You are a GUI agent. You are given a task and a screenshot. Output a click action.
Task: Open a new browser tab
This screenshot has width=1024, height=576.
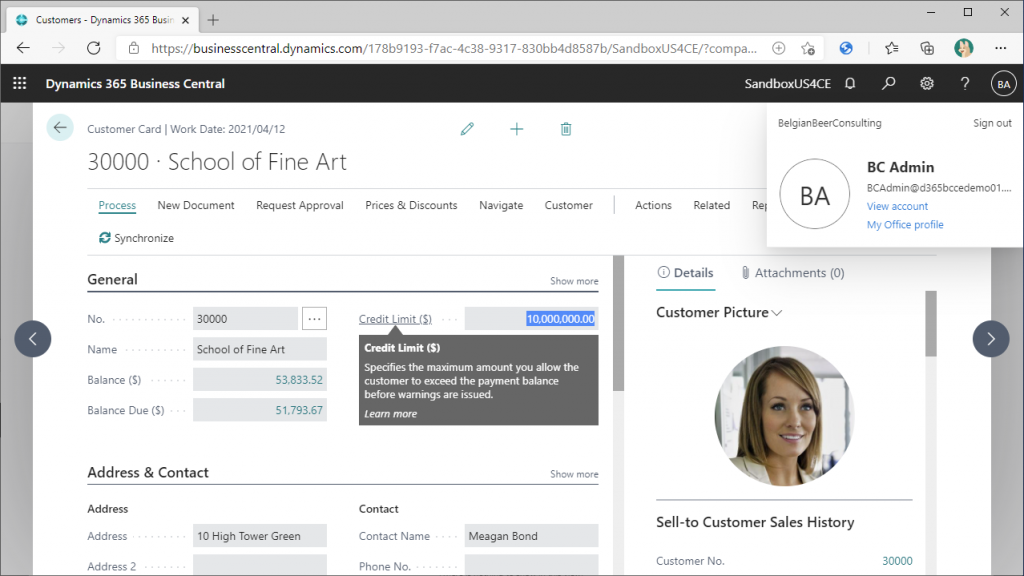click(213, 20)
